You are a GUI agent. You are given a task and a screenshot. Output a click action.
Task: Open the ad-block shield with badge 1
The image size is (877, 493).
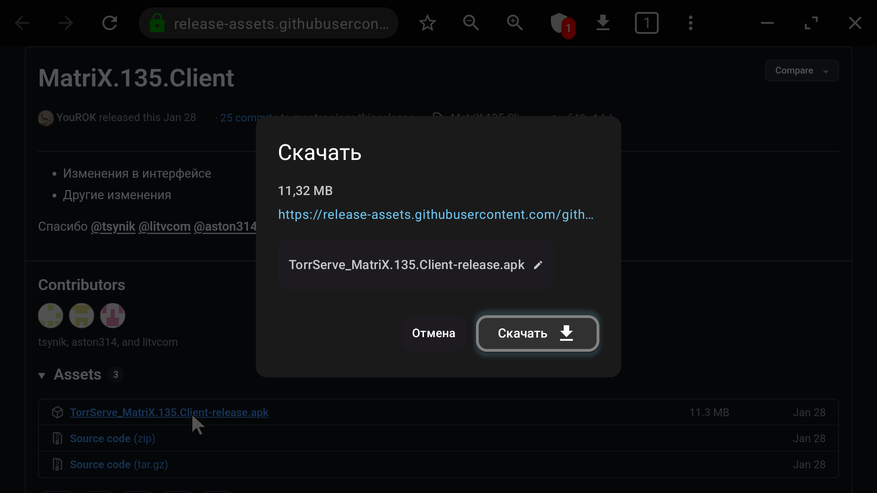coord(562,24)
